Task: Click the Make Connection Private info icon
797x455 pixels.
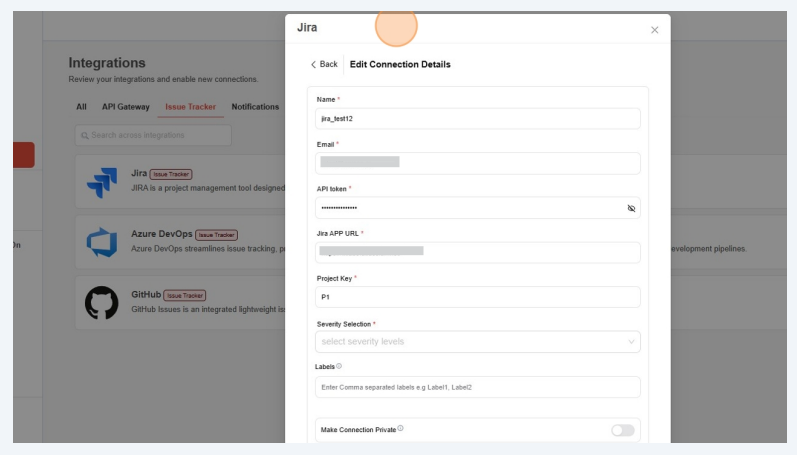Action: pos(401,429)
